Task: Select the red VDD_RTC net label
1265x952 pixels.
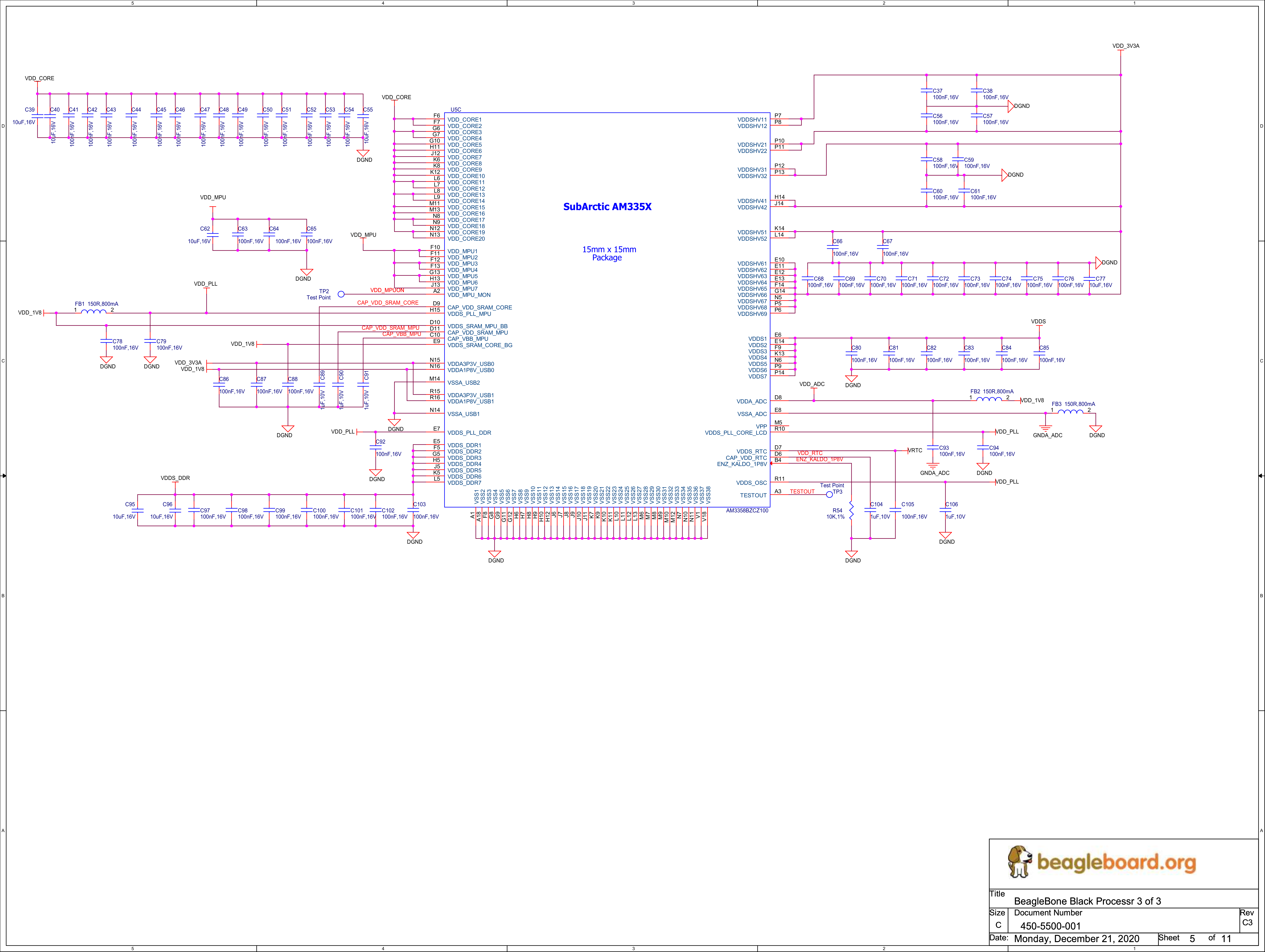Action: pyautogui.click(x=810, y=453)
